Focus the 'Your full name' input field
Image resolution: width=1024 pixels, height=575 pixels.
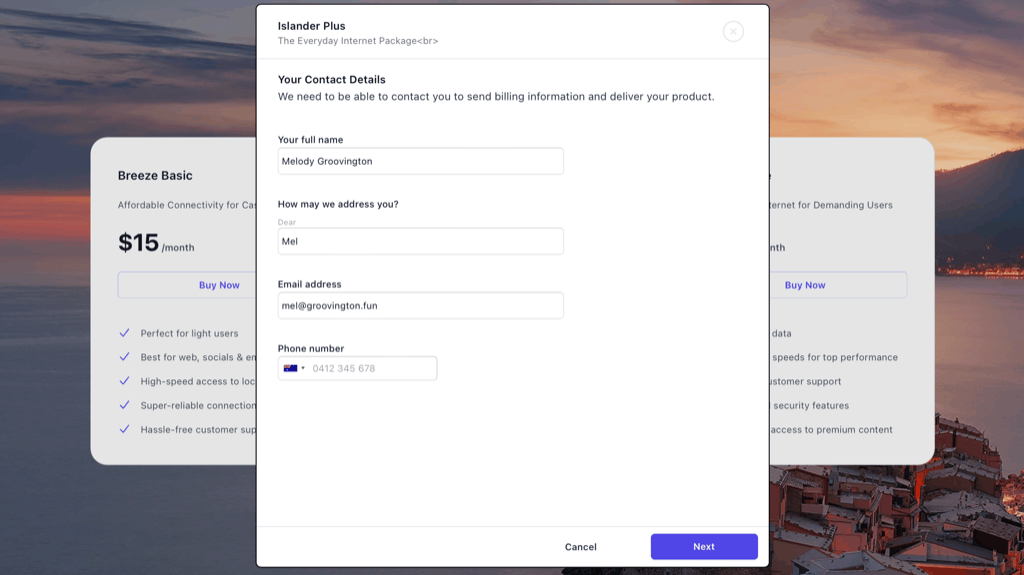[420, 161]
